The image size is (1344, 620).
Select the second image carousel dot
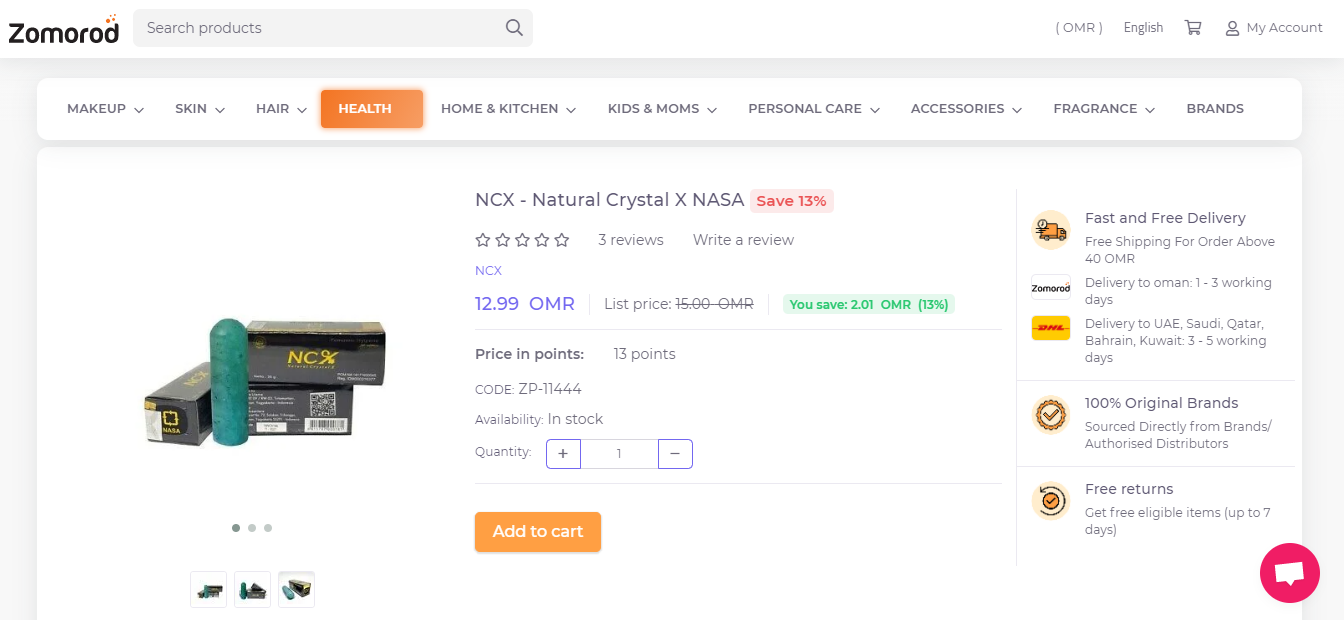(252, 528)
